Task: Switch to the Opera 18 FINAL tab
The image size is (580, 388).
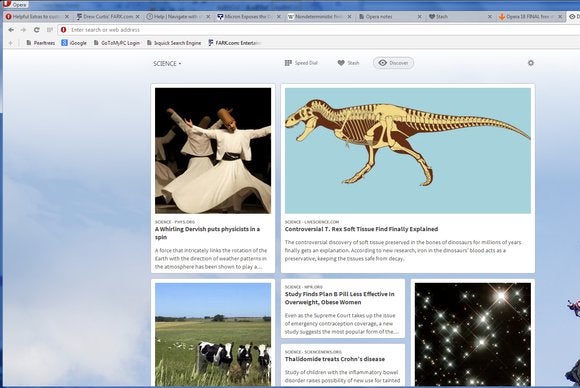Action: tap(530, 17)
